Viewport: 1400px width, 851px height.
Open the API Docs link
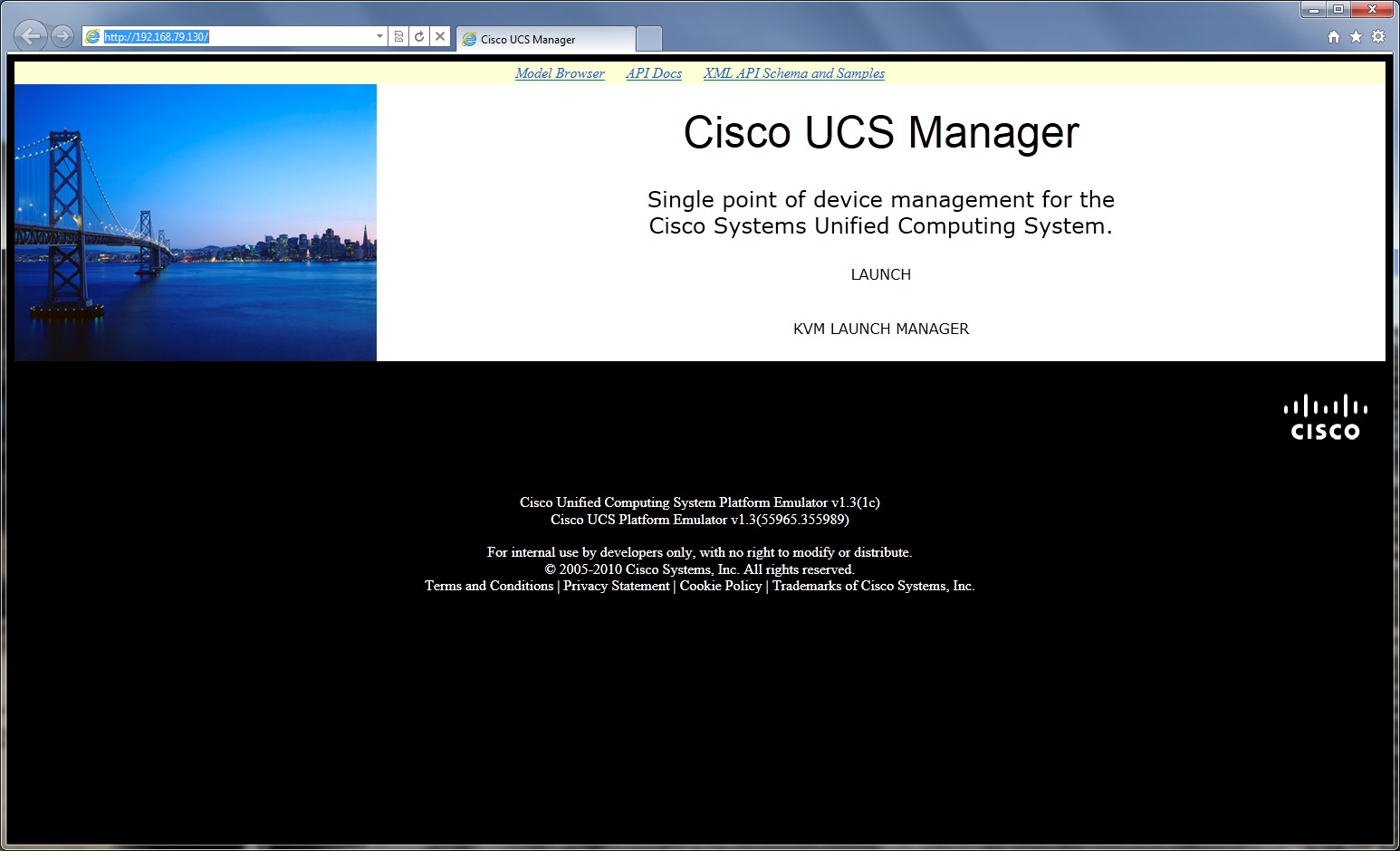pos(654,73)
